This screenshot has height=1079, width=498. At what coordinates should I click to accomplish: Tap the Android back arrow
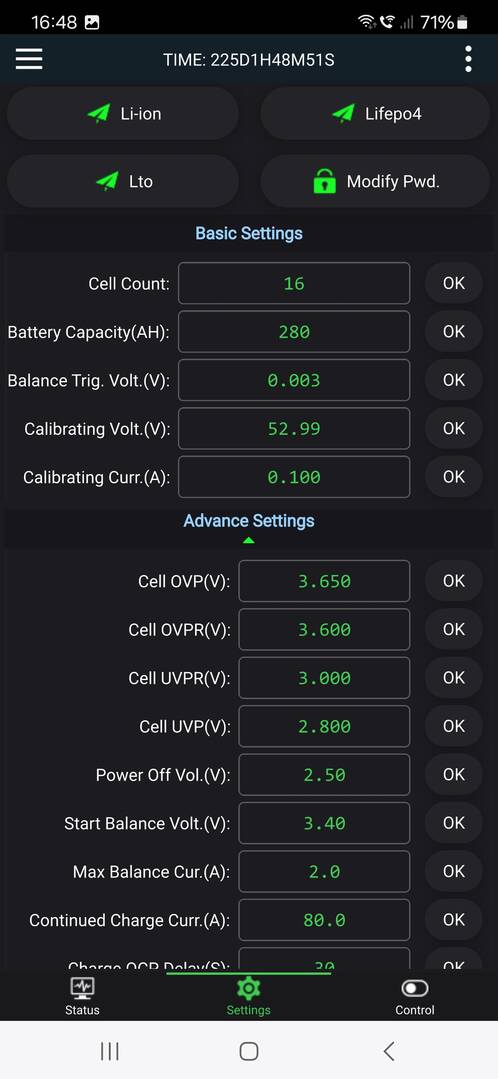point(389,1051)
